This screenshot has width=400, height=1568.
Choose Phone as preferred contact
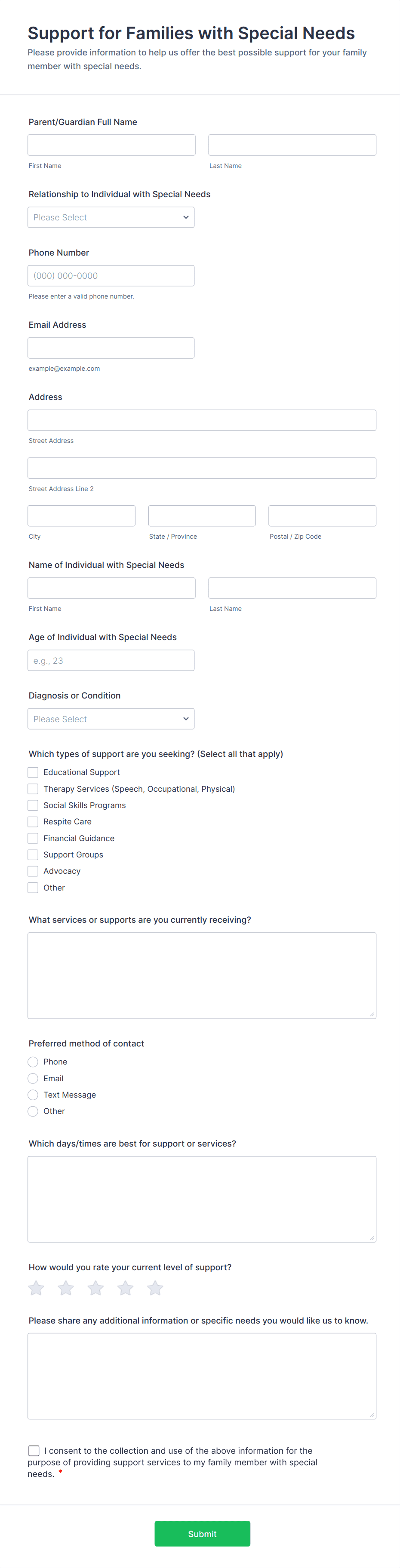point(33,1062)
